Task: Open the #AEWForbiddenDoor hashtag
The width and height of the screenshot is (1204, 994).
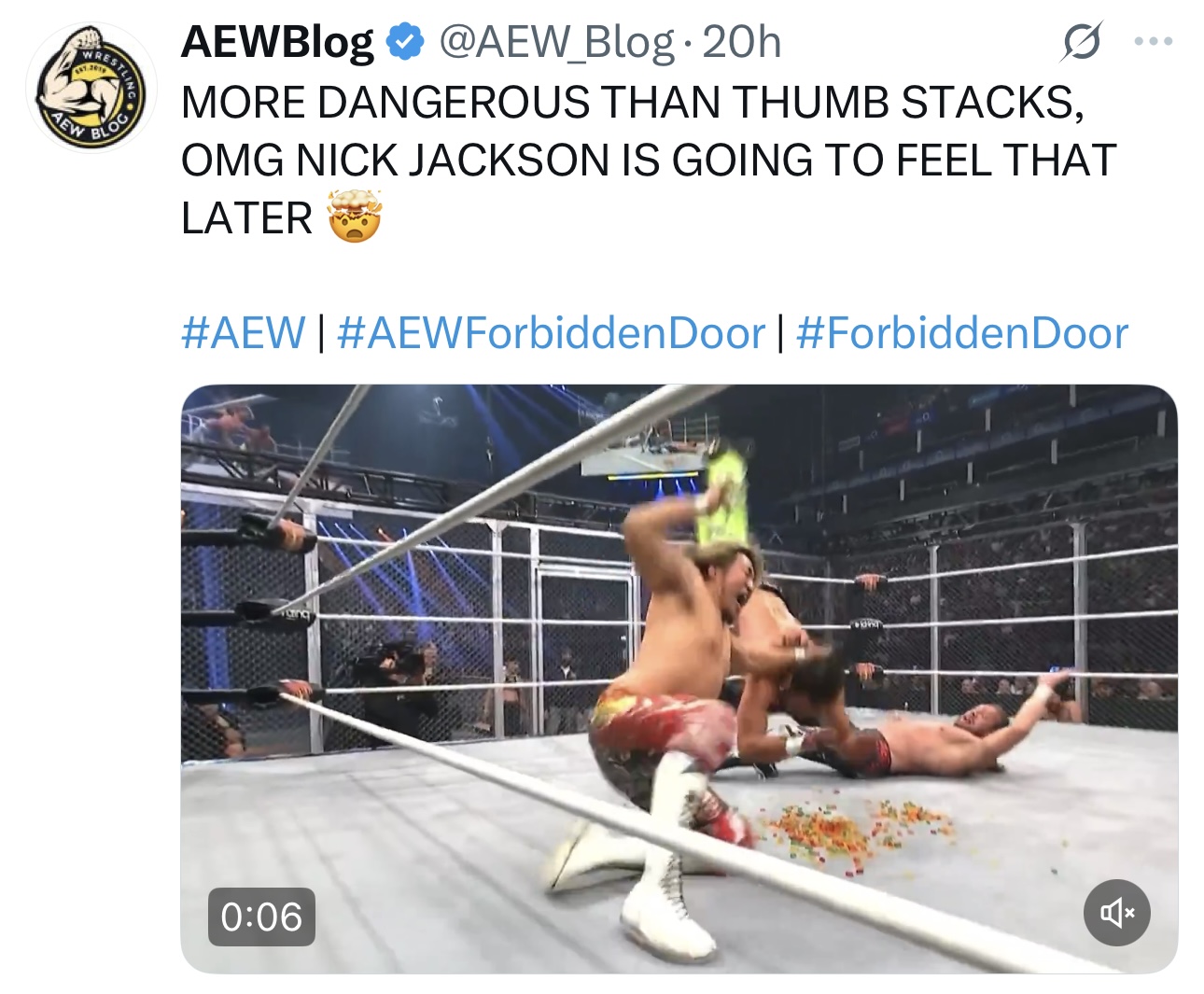Action: [551, 333]
